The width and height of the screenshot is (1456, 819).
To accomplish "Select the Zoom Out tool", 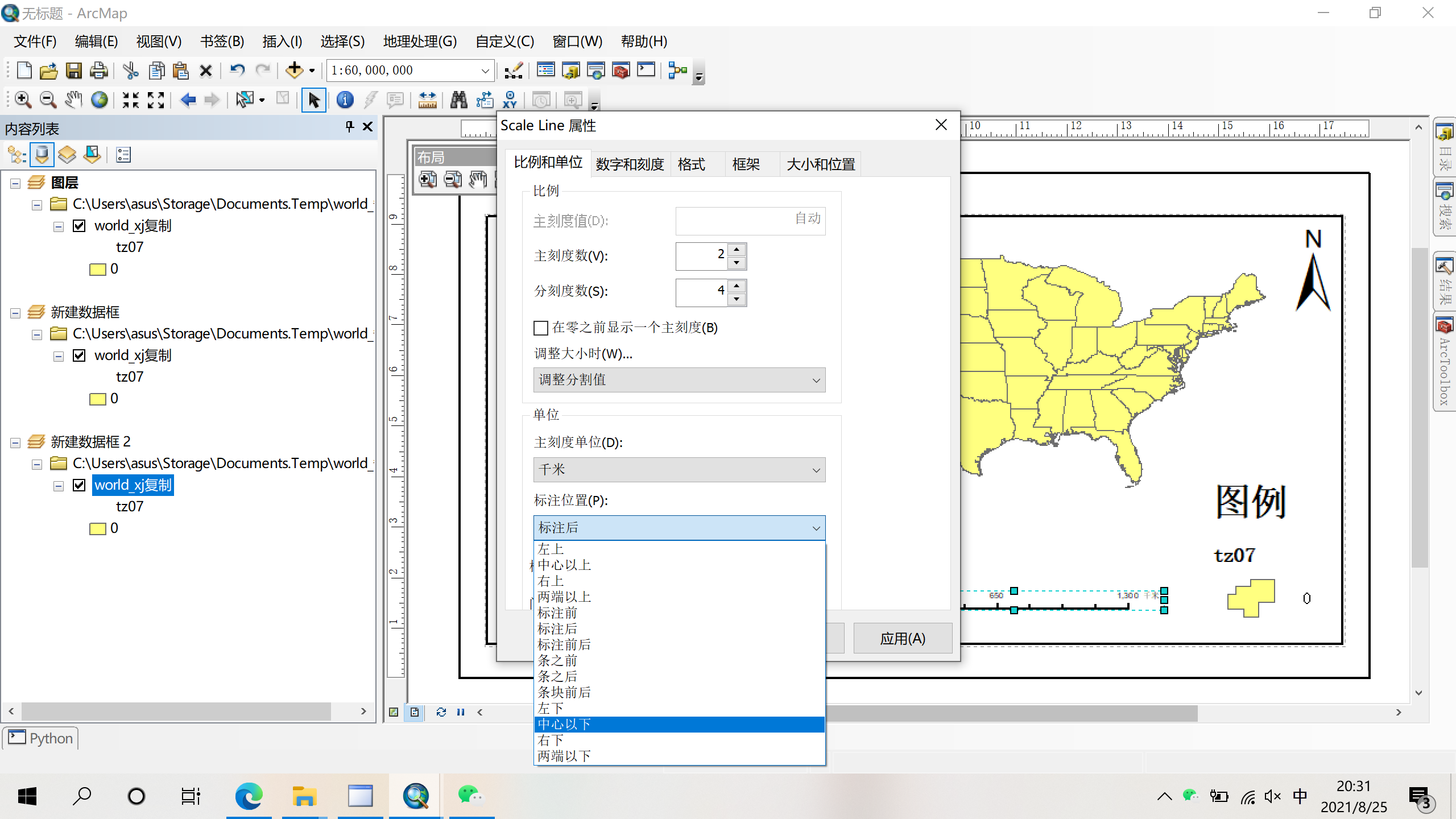I will tap(48, 100).
